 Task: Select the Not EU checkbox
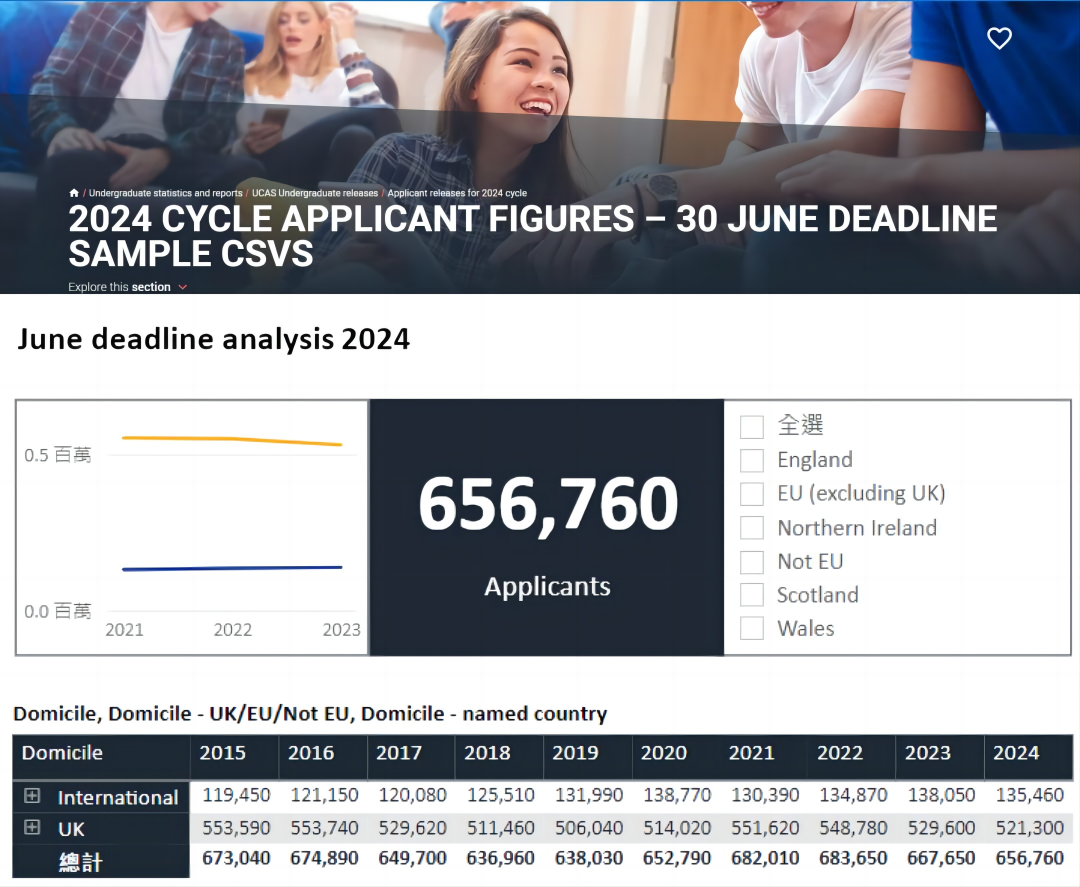click(752, 562)
